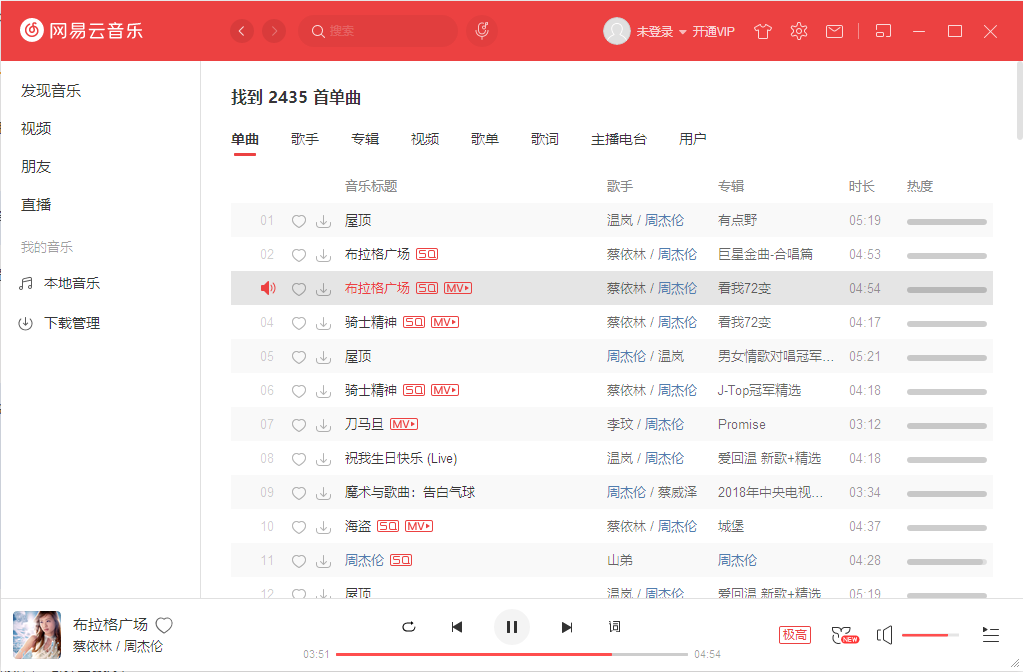Select the music recognition microphone icon
Screen dimensions: 1023x672
(481, 31)
